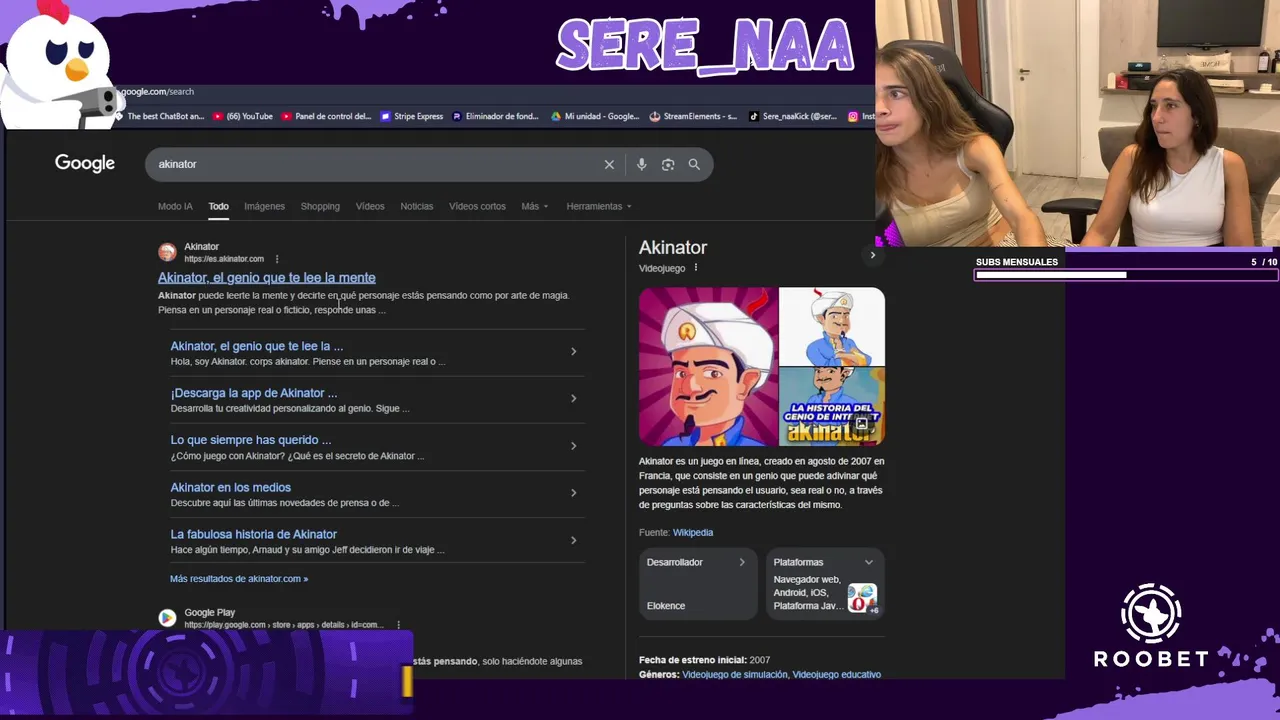
Task: Switch to the Modo IA tab
Action: click(x=175, y=206)
